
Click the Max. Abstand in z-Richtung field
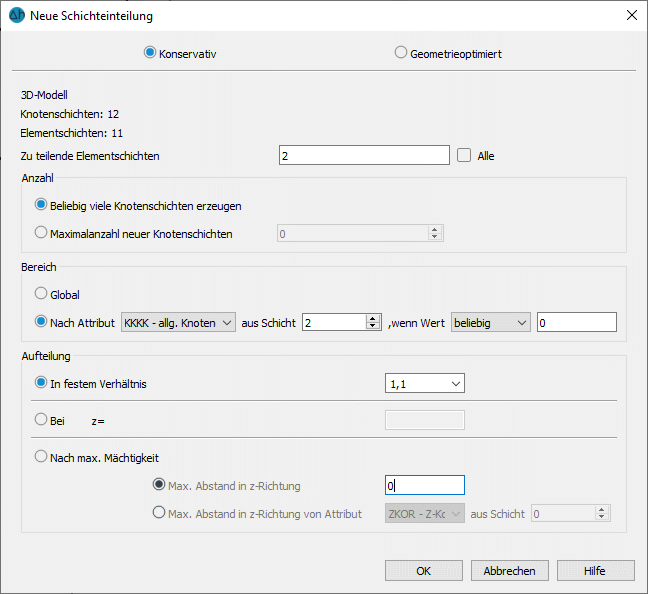(425, 485)
